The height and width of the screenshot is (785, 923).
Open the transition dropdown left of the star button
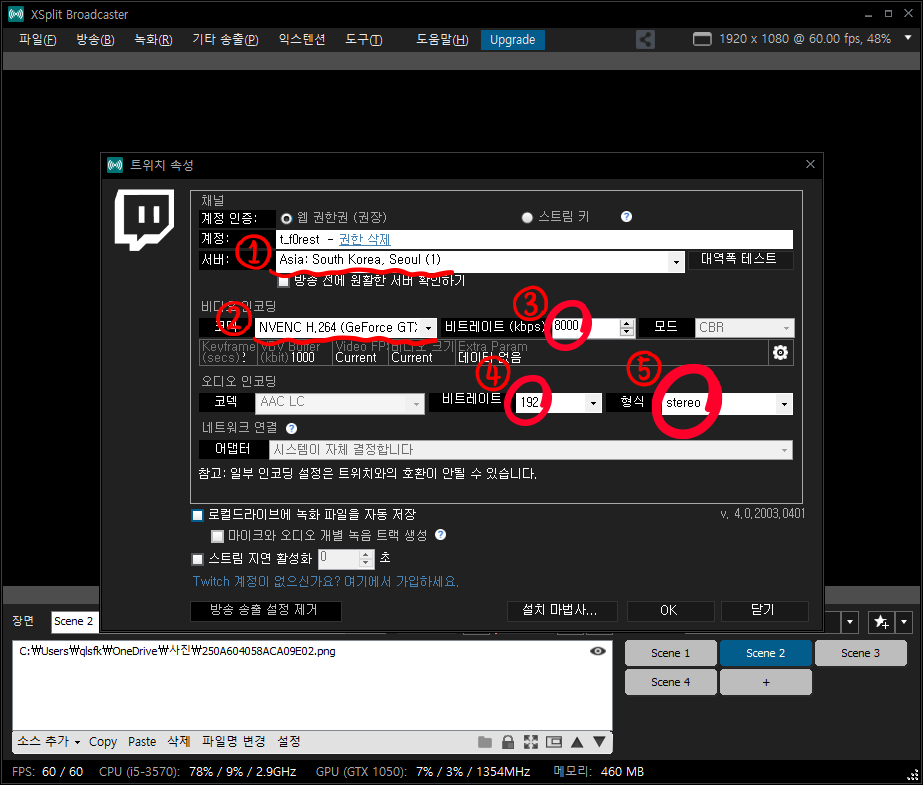850,621
